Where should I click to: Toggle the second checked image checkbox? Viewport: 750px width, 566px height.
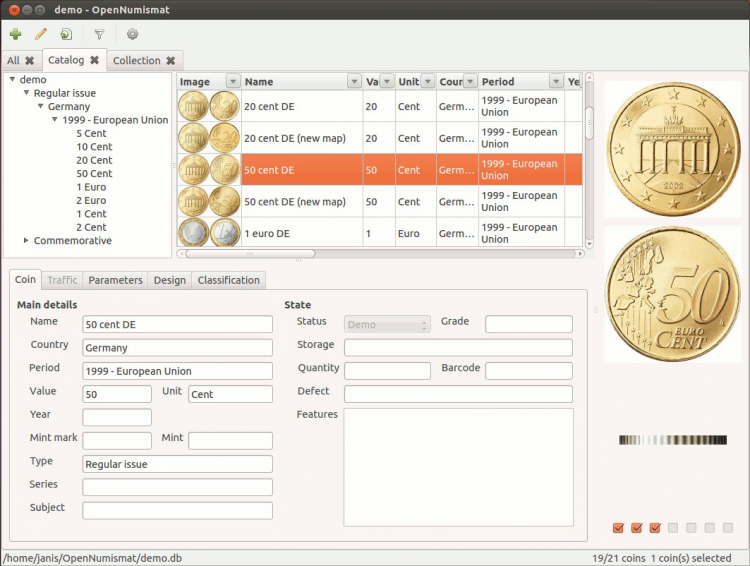(636, 528)
